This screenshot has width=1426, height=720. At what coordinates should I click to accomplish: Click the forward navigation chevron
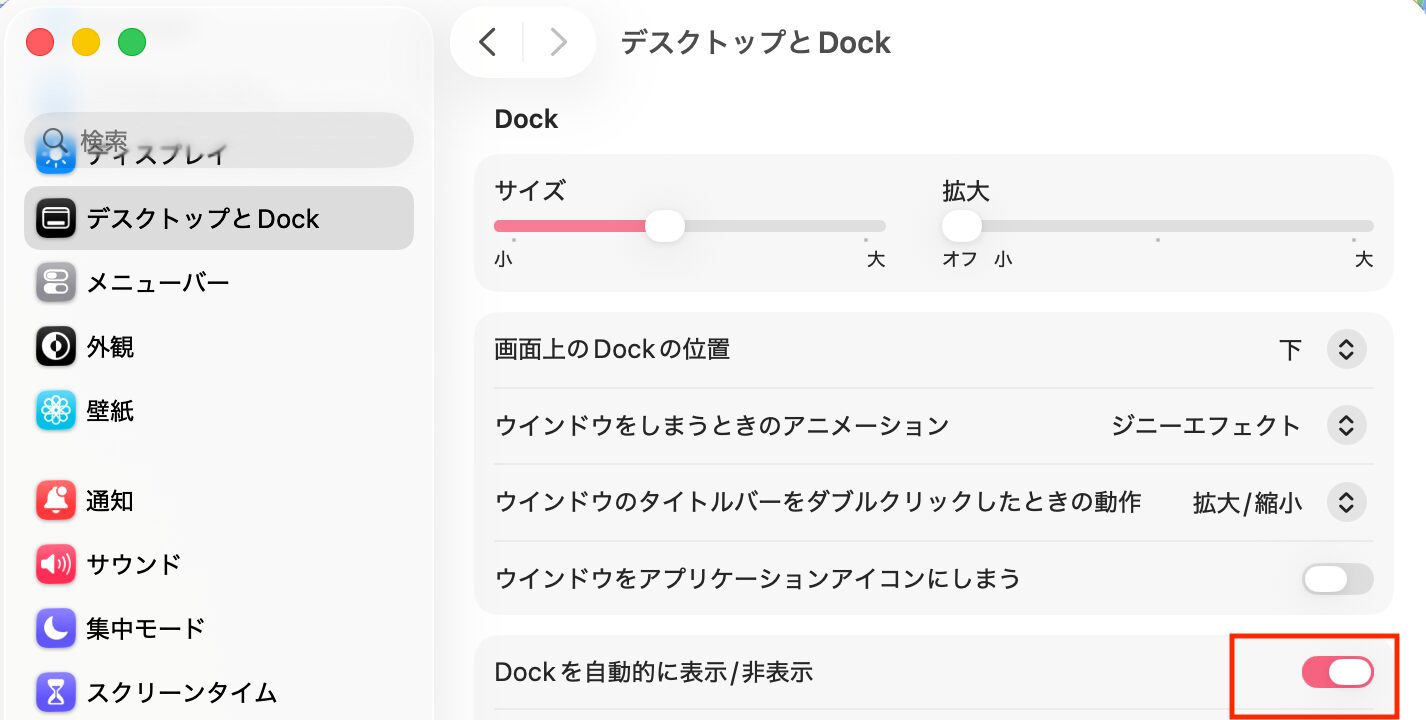(x=558, y=42)
